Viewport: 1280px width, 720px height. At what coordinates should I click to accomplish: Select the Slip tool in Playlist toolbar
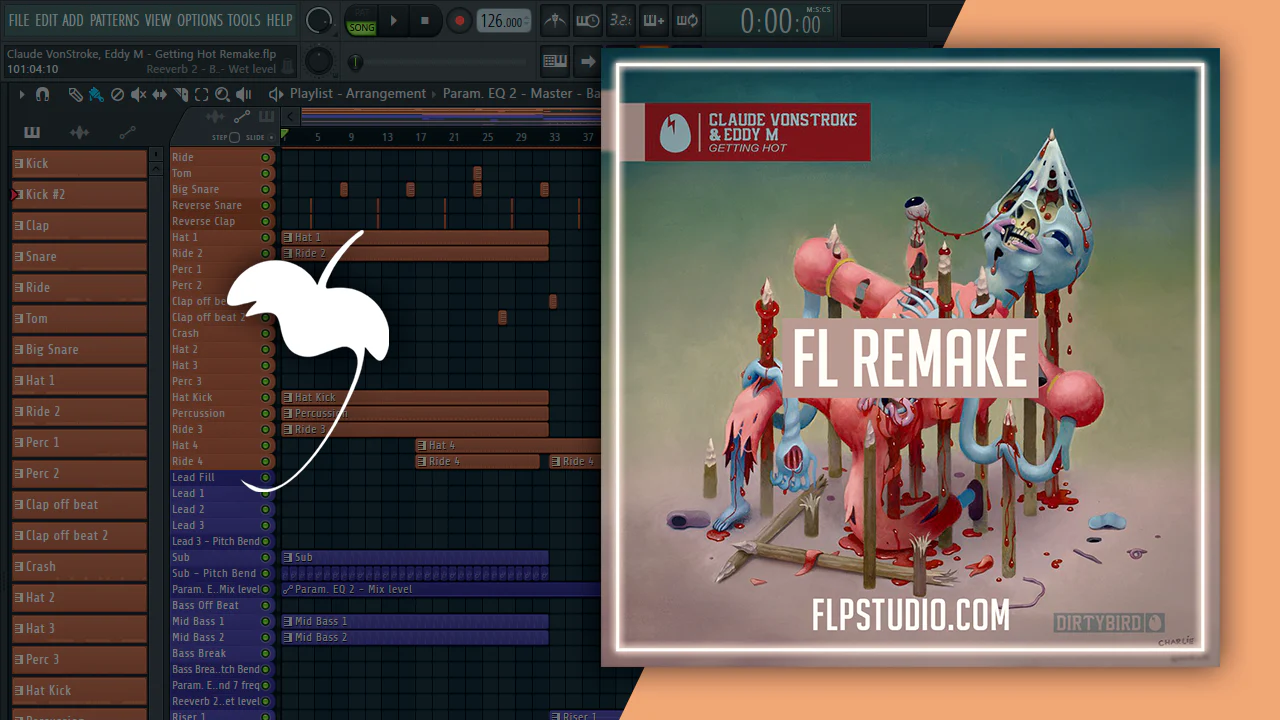160,94
